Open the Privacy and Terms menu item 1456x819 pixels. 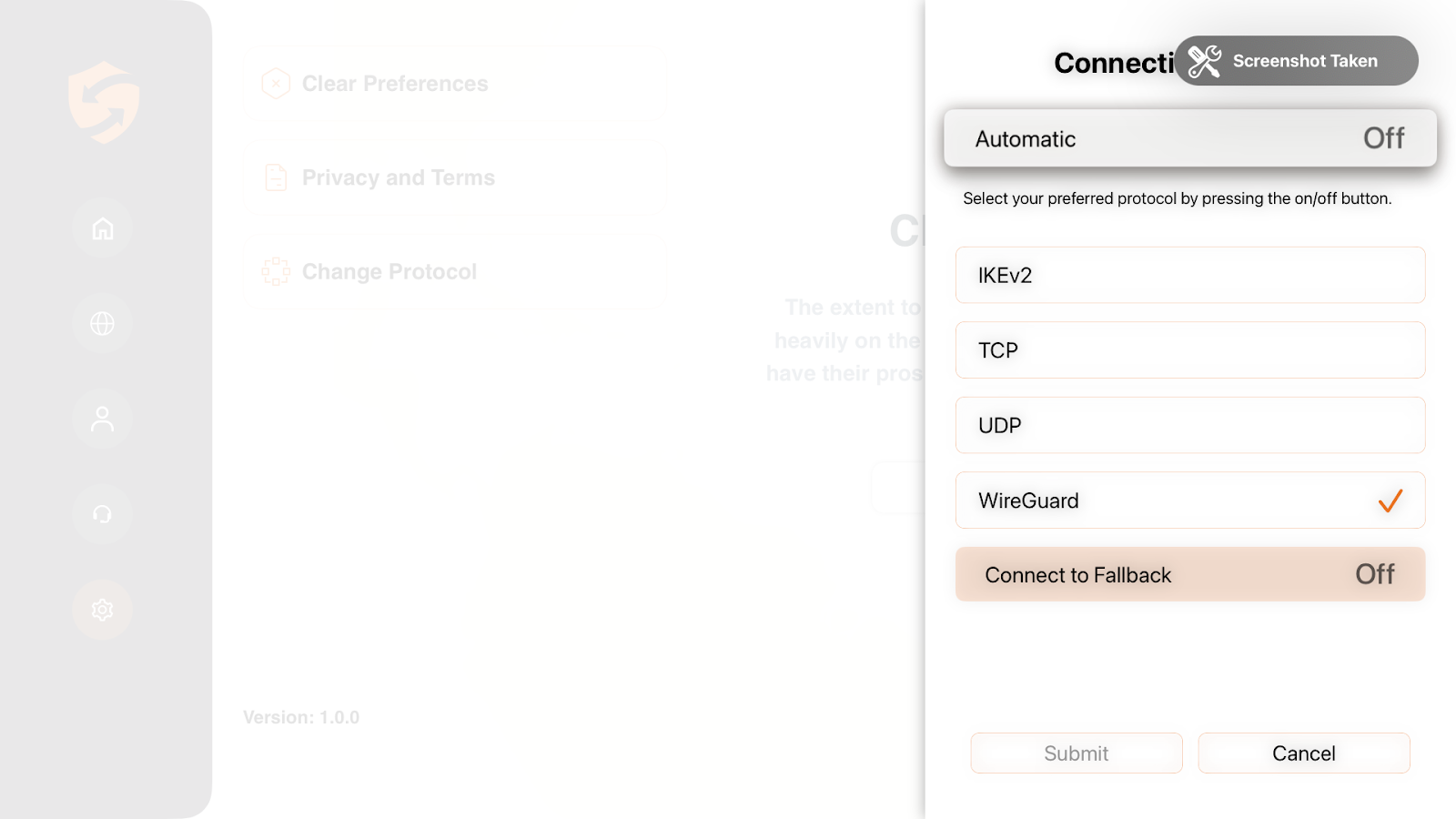399,177
